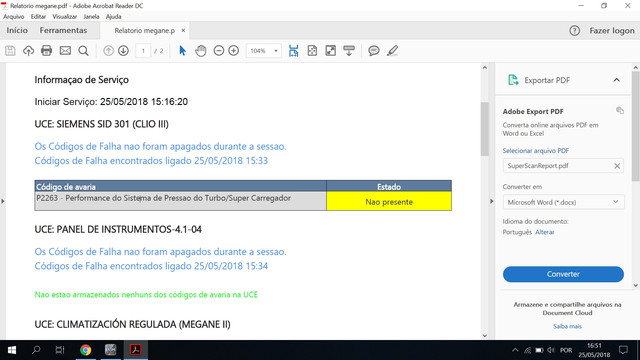Open the Windows Start menu

[12, 350]
